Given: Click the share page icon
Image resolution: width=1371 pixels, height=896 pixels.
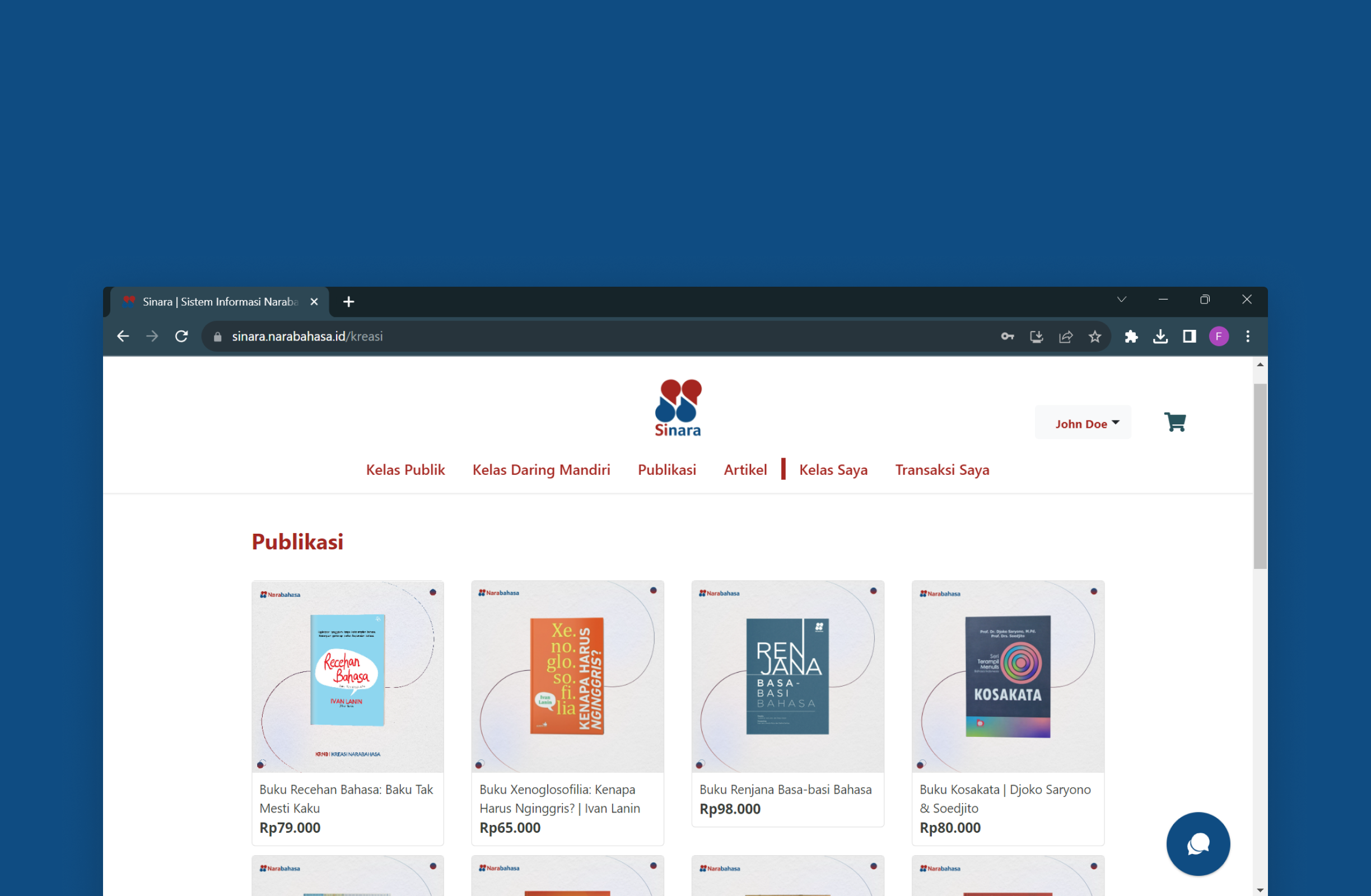Looking at the screenshot, I should coord(1065,337).
